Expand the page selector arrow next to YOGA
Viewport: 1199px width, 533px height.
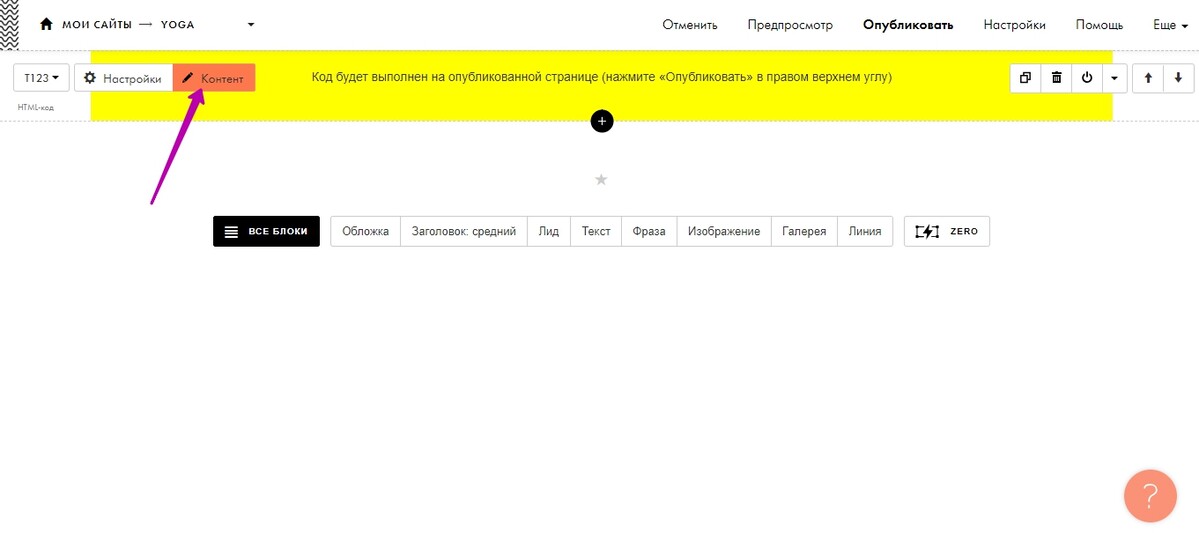coord(250,24)
